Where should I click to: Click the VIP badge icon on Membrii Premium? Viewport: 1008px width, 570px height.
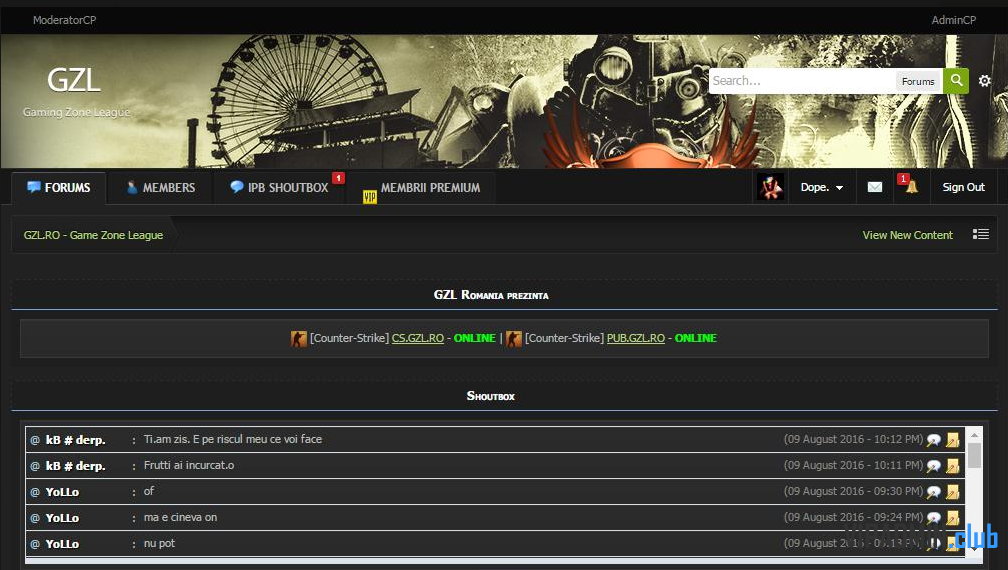[x=370, y=197]
